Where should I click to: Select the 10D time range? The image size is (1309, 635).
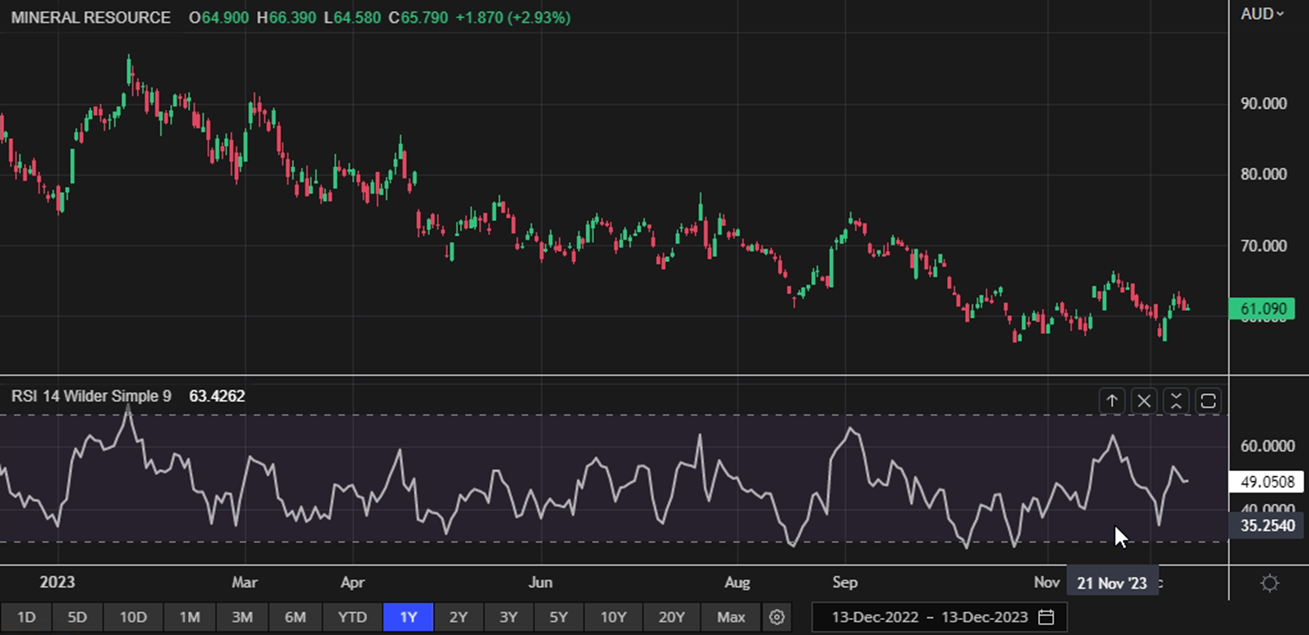pyautogui.click(x=133, y=617)
